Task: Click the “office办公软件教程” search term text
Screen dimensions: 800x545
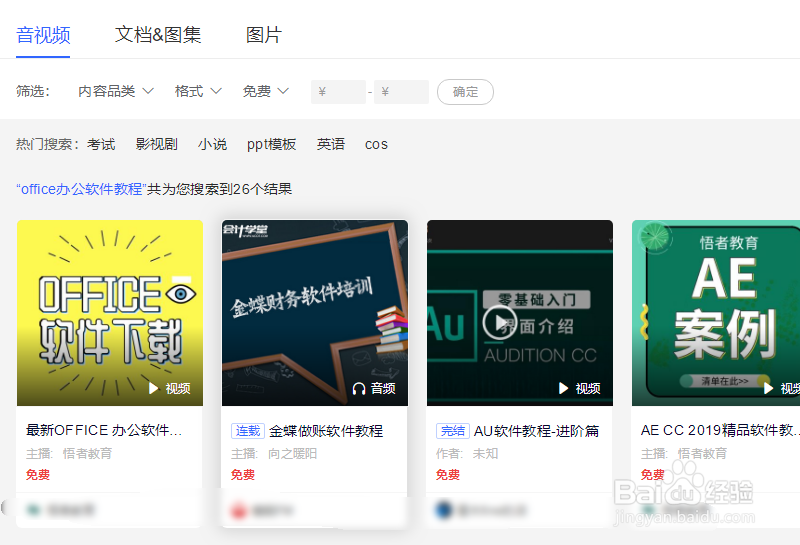Action: [x=81, y=189]
